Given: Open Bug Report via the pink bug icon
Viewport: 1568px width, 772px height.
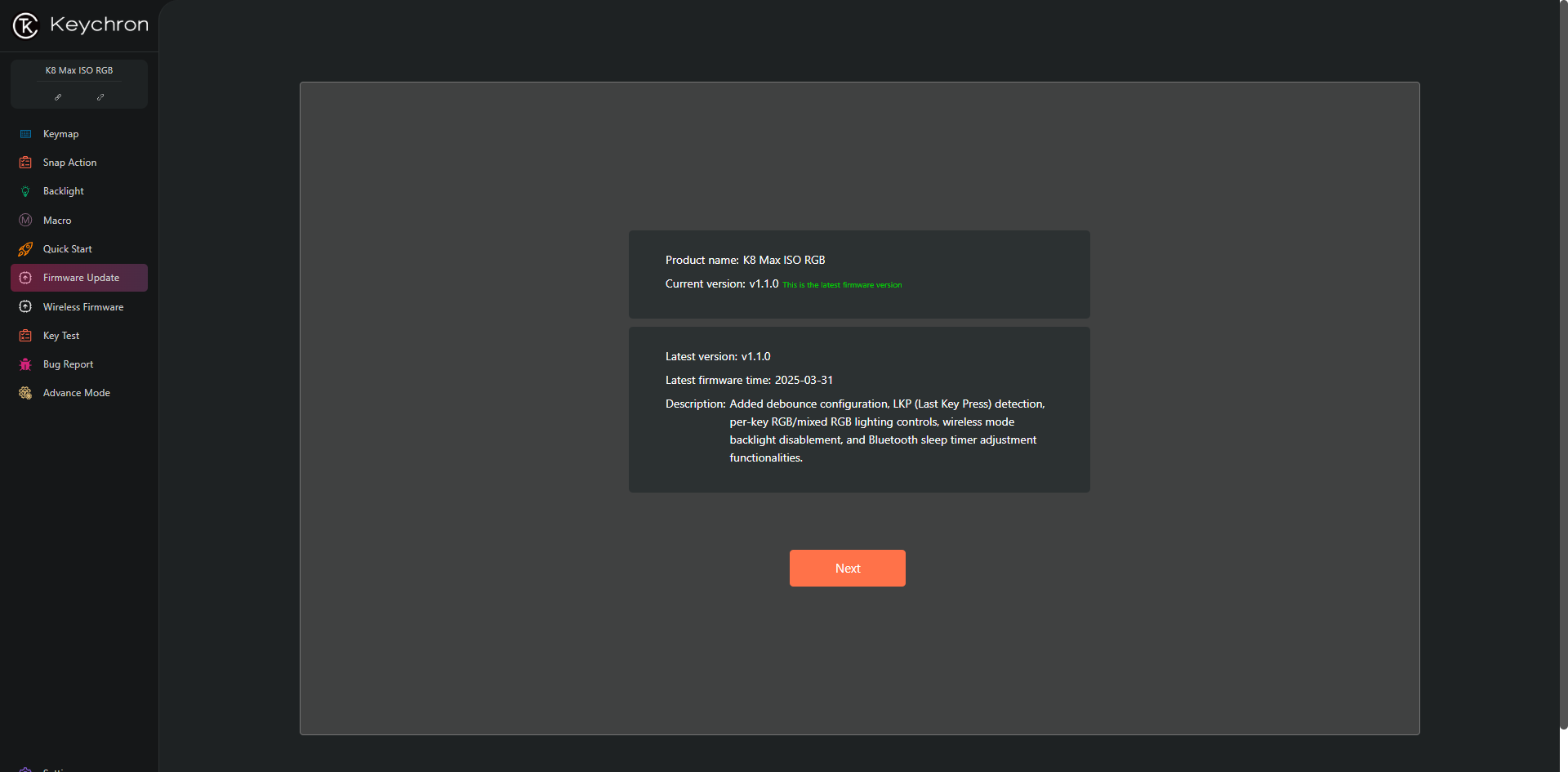Looking at the screenshot, I should click(x=25, y=364).
